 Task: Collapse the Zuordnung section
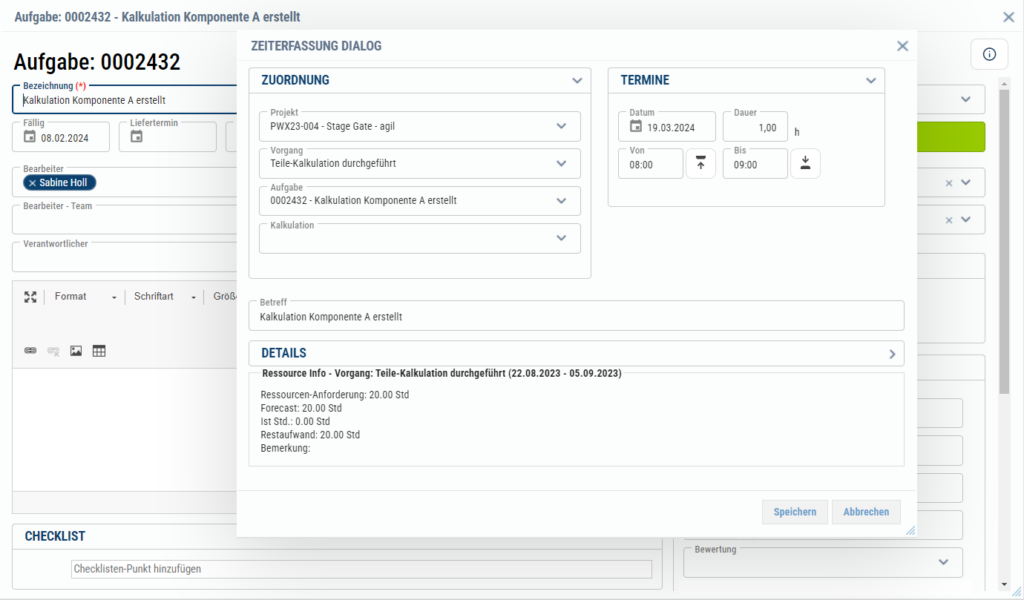point(577,80)
